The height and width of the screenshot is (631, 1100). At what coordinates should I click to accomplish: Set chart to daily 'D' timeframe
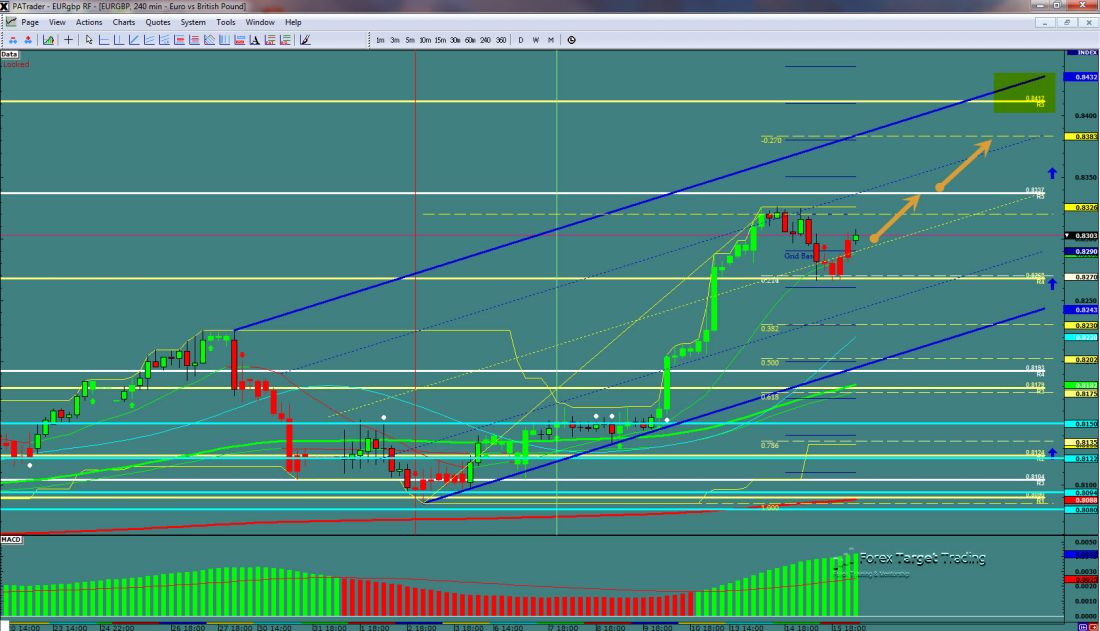[520, 40]
